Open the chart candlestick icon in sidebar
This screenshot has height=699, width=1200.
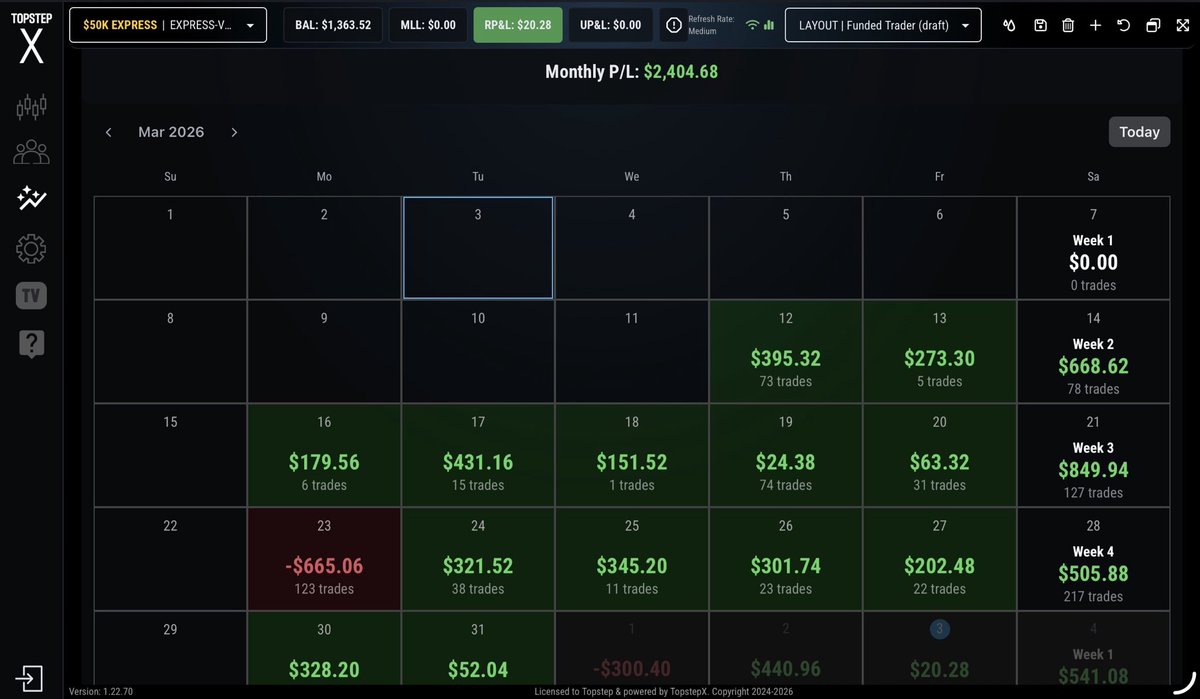coord(32,107)
